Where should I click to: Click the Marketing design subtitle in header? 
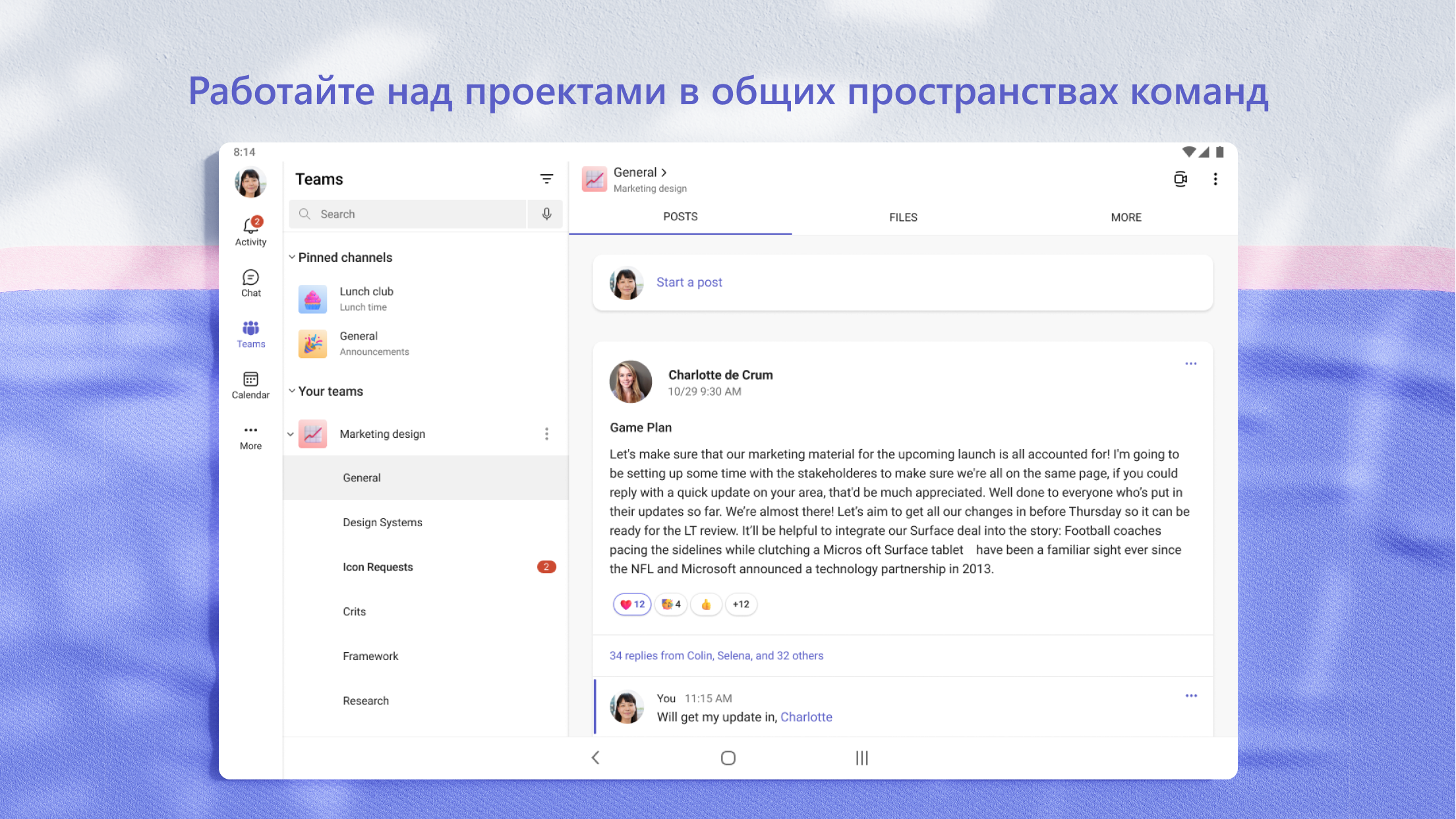(650, 189)
